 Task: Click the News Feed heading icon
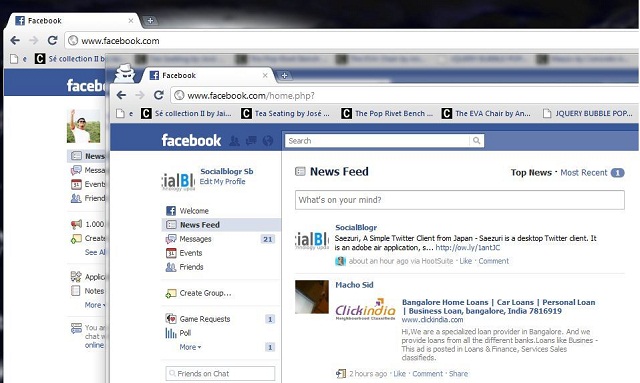pos(300,171)
